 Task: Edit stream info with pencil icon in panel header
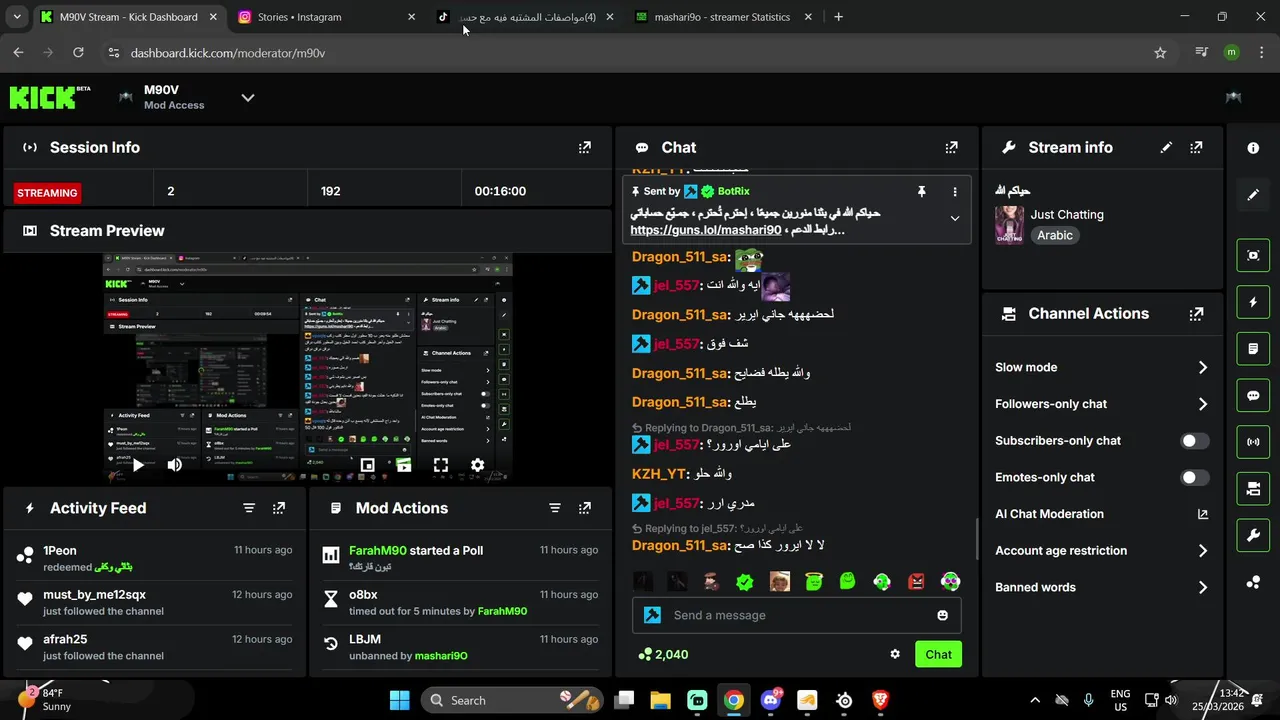click(1166, 147)
